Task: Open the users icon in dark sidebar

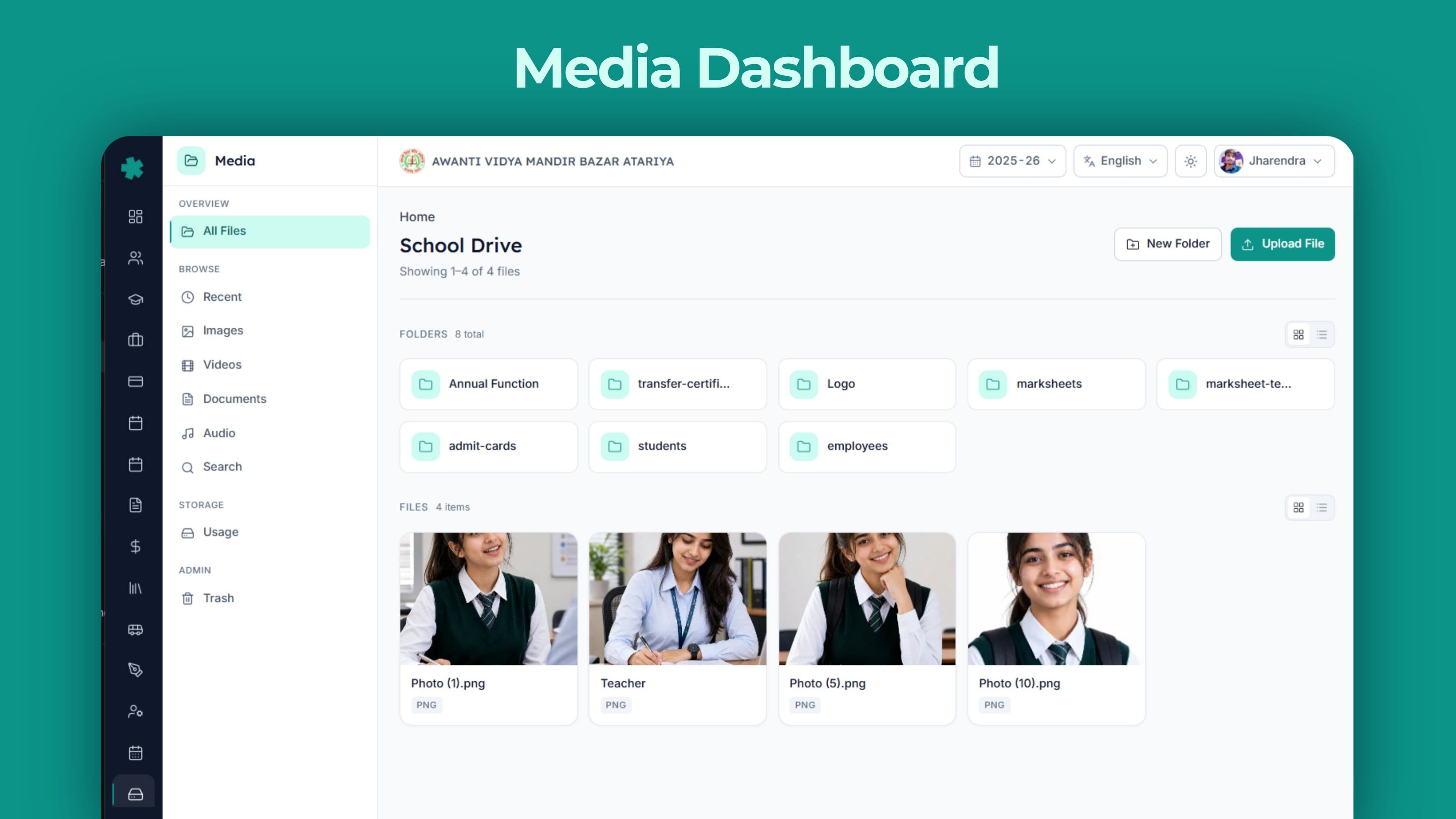Action: click(x=136, y=258)
